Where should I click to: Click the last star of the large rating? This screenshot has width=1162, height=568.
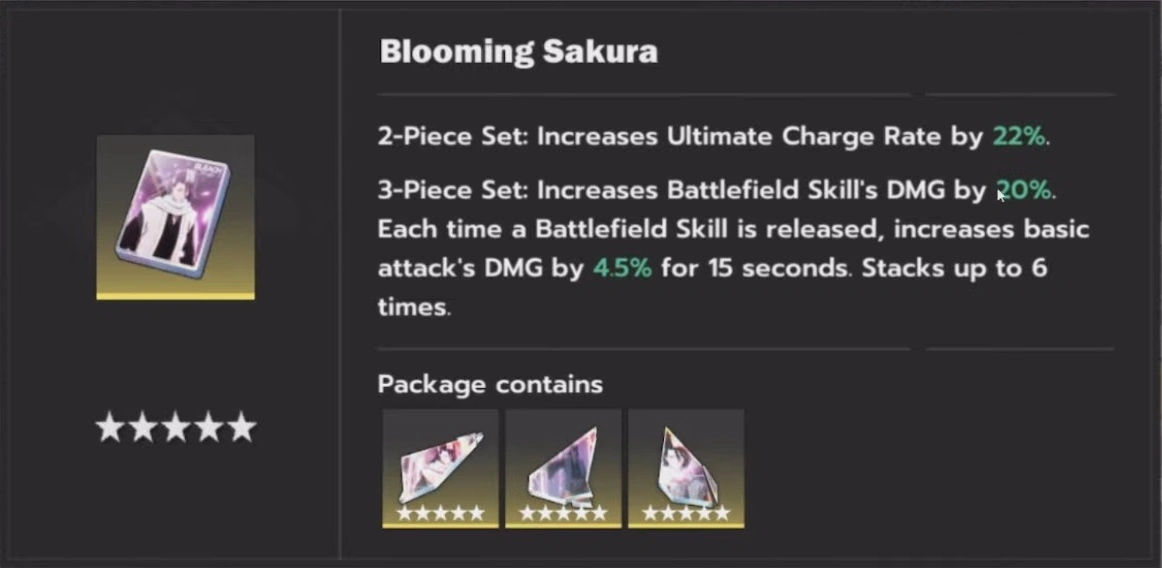tap(241, 428)
